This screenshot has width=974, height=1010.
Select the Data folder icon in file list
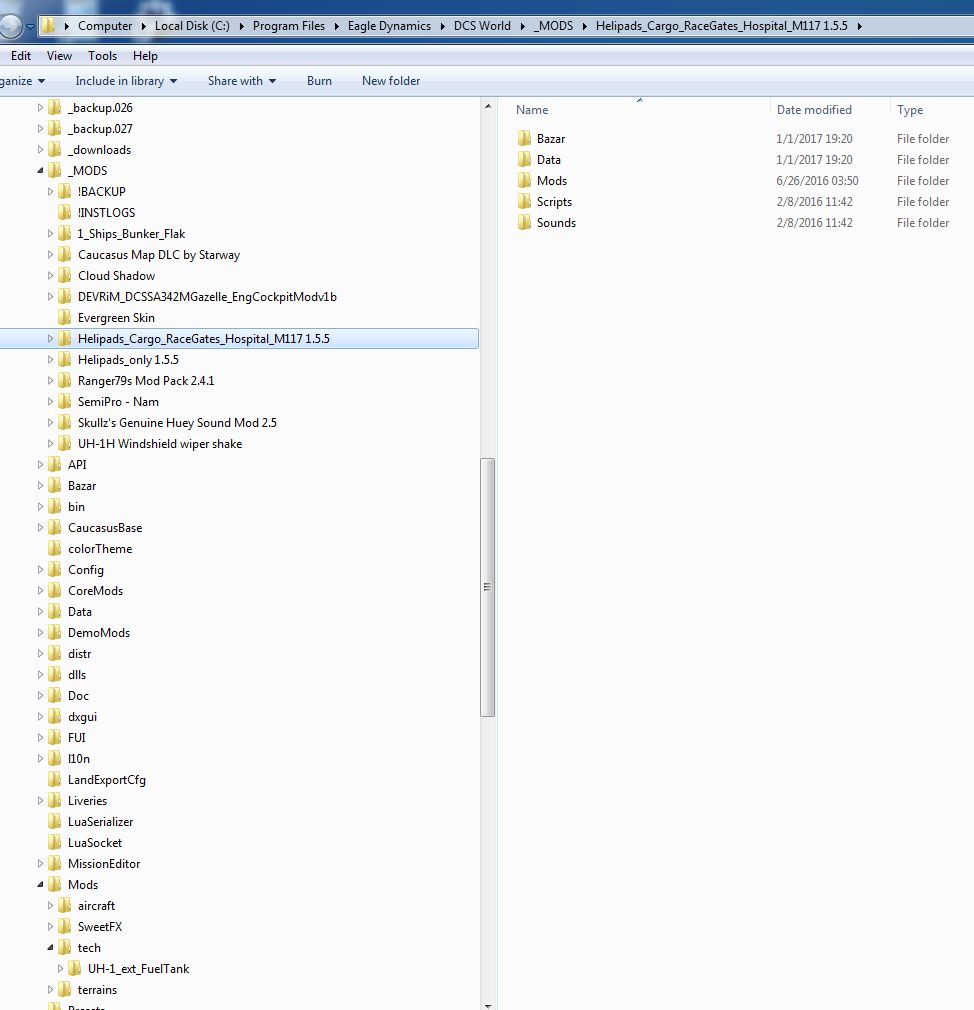click(524, 160)
